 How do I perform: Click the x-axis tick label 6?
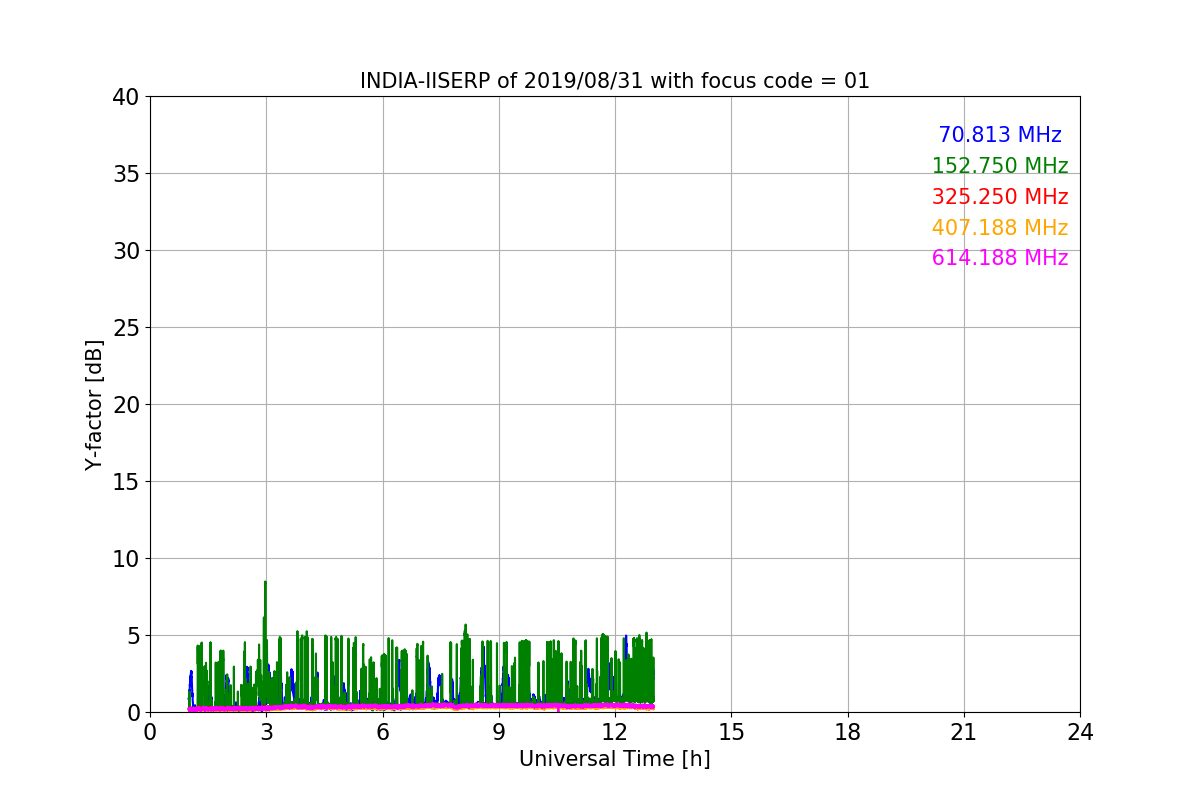click(x=382, y=732)
